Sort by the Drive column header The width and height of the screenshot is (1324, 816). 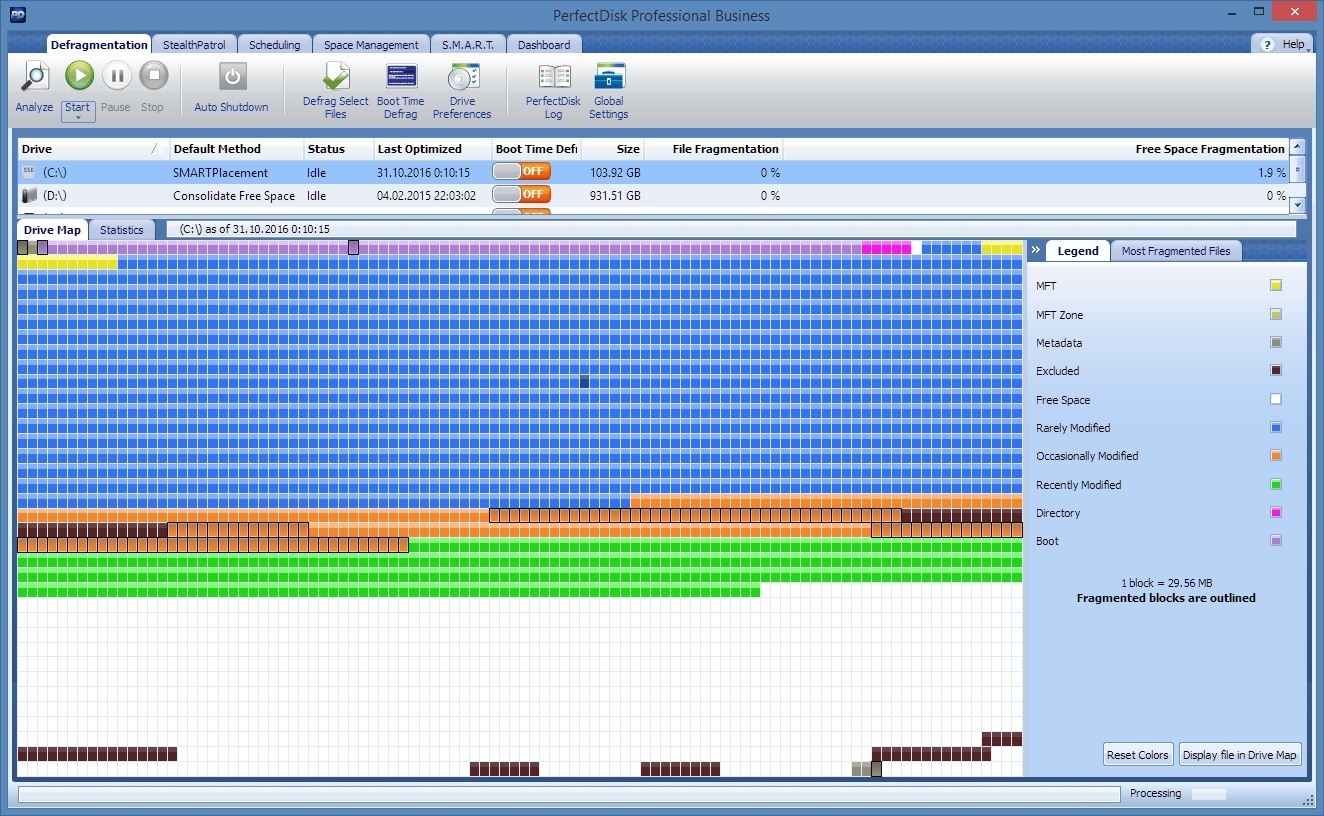[x=93, y=149]
